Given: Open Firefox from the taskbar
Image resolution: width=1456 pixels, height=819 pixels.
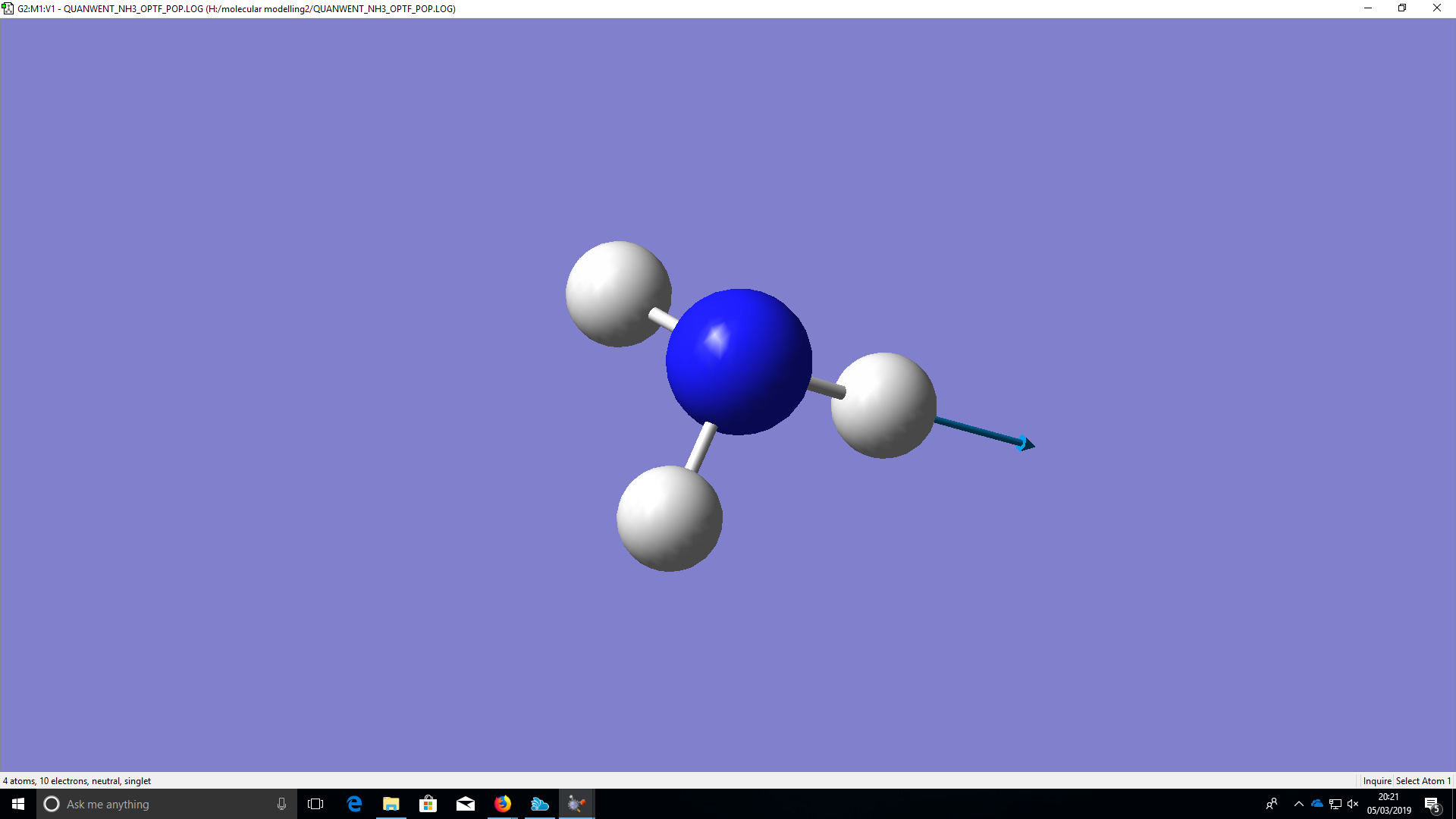Looking at the screenshot, I should pos(503,804).
